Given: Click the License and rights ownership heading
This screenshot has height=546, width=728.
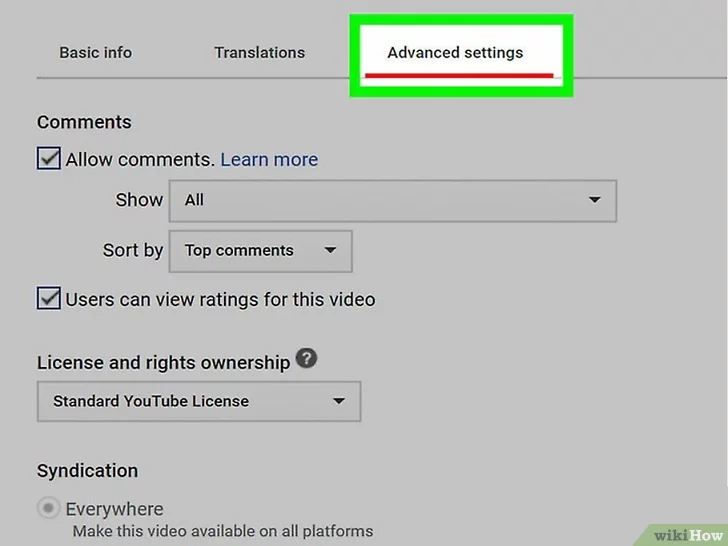Looking at the screenshot, I should coord(163,363).
